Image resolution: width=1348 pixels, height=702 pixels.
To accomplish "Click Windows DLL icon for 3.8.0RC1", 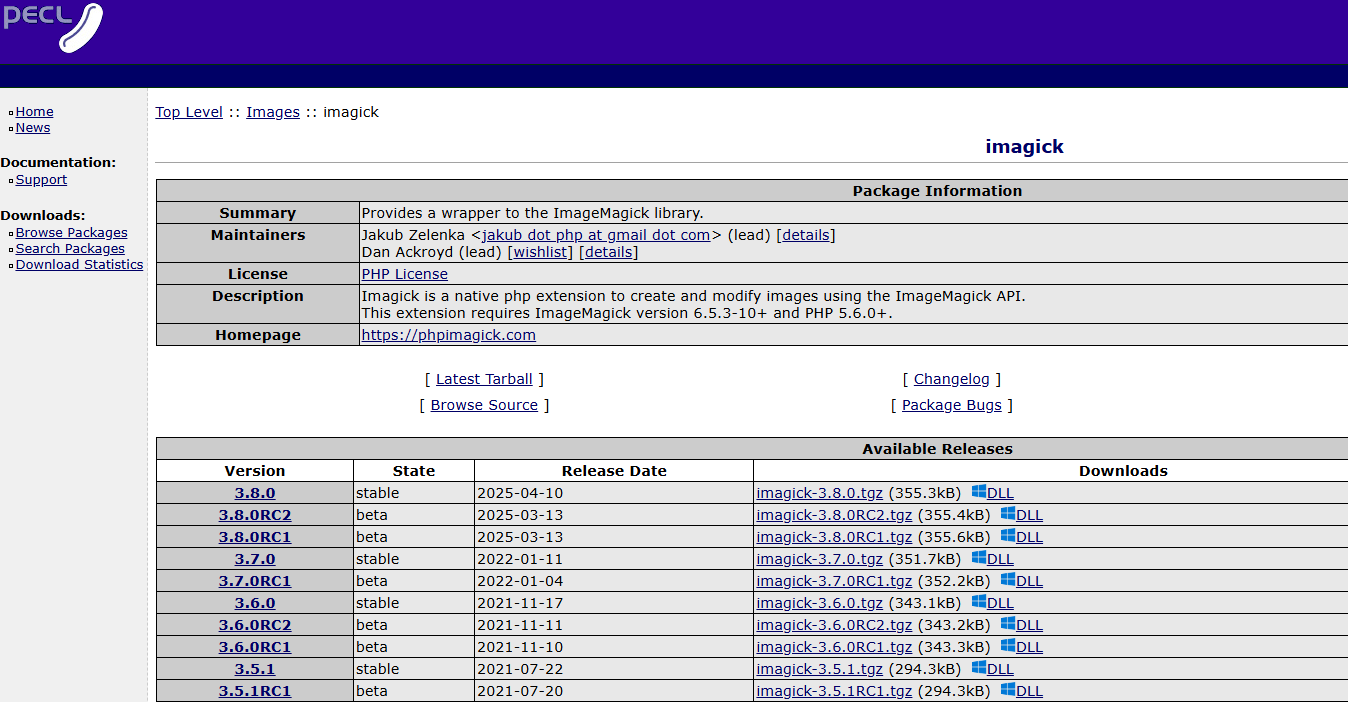I will pos(1008,536).
